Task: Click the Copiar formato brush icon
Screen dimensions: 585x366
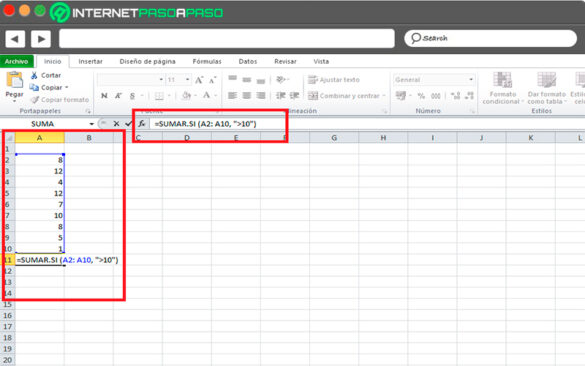Action: [35, 100]
